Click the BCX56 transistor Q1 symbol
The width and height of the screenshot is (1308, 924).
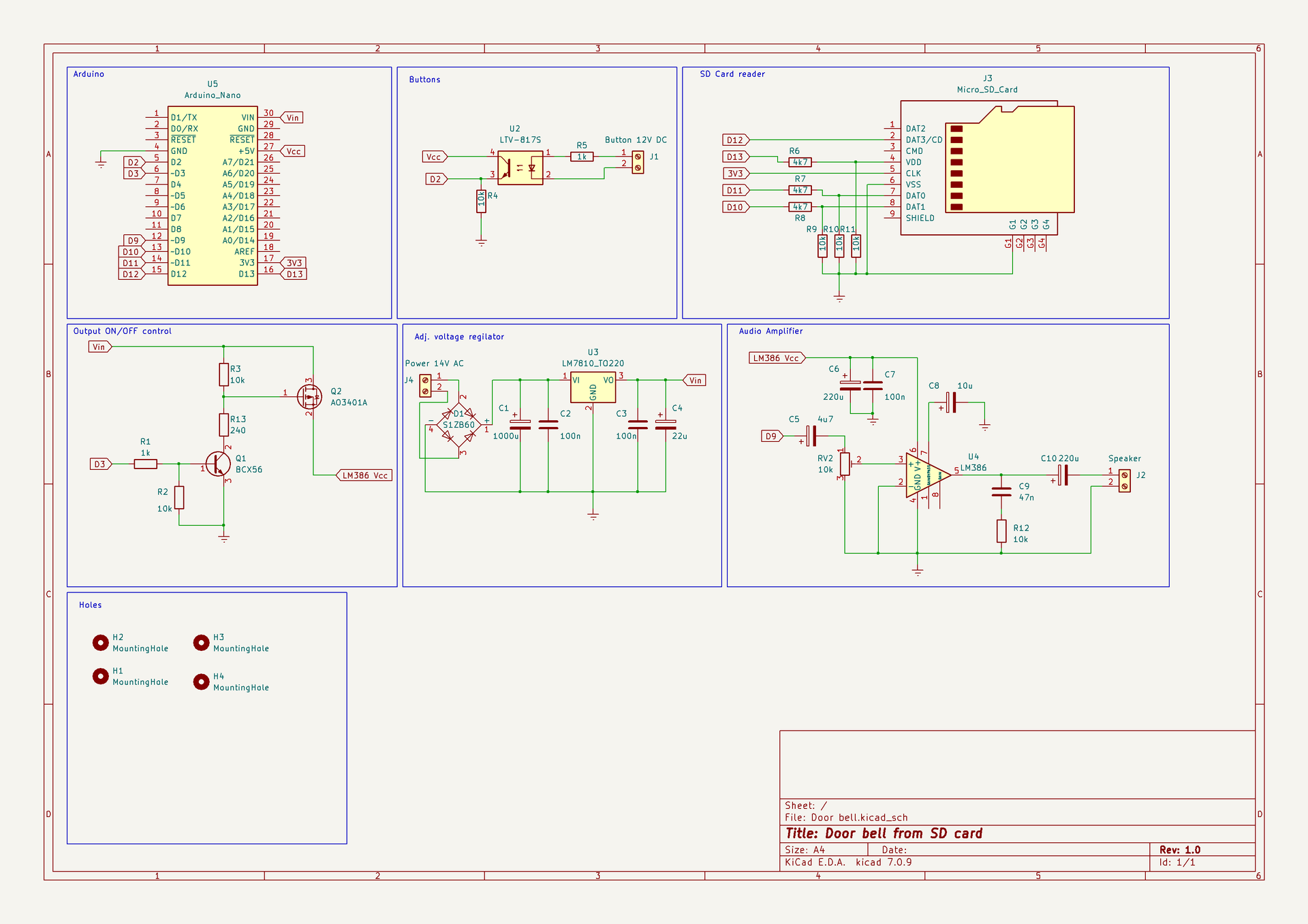pyautogui.click(x=219, y=464)
